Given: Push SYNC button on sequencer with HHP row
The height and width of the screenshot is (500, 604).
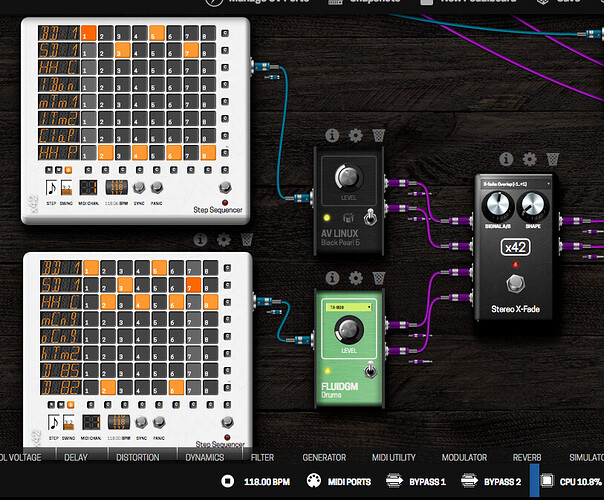Looking at the screenshot, I should point(139,188).
